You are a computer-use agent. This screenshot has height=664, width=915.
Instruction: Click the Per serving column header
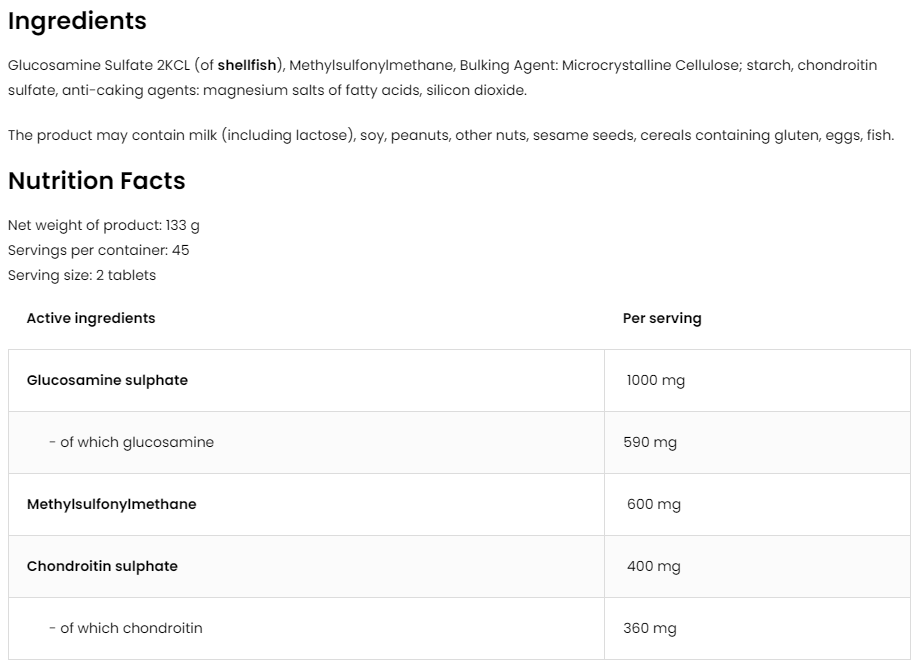(662, 318)
